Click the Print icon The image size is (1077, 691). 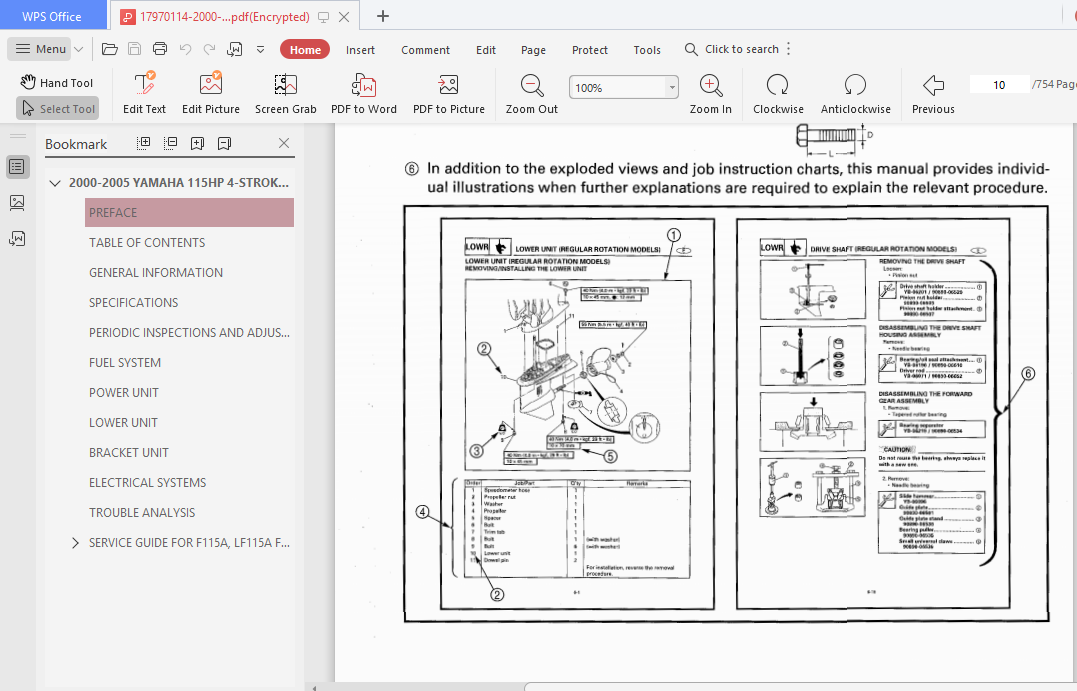[160, 49]
